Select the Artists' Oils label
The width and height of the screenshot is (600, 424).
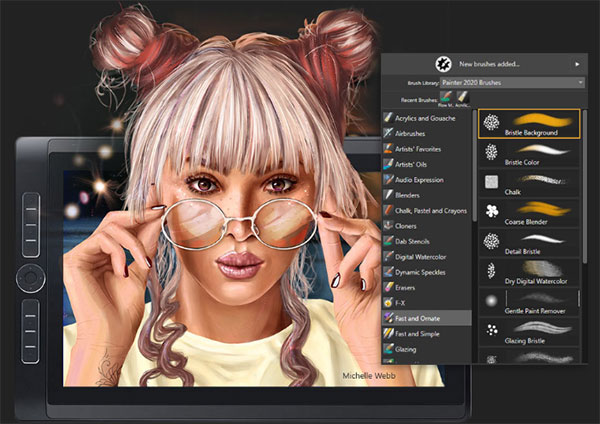pyautogui.click(x=411, y=165)
